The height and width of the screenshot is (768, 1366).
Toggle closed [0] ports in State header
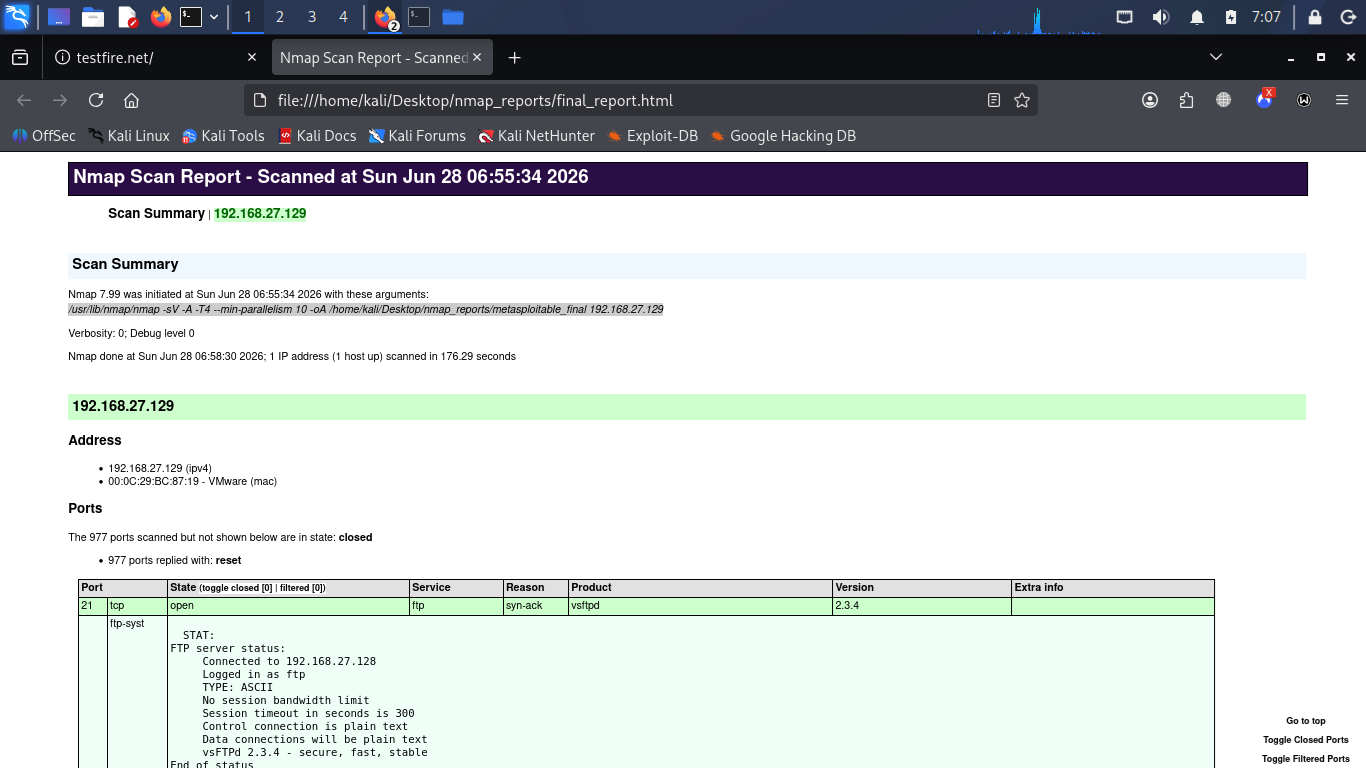tap(236, 588)
